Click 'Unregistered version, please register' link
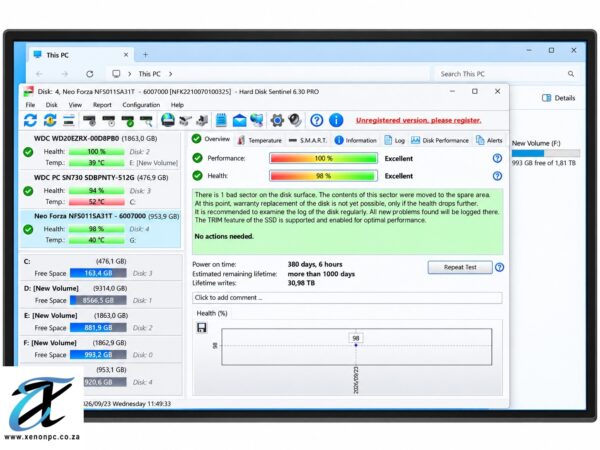 419,121
